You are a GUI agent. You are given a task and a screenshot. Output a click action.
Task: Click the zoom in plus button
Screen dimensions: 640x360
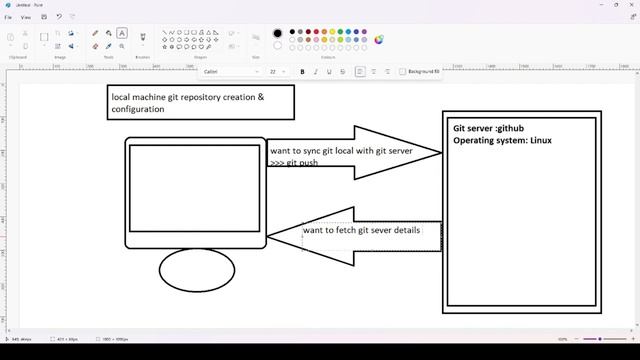[633, 339]
